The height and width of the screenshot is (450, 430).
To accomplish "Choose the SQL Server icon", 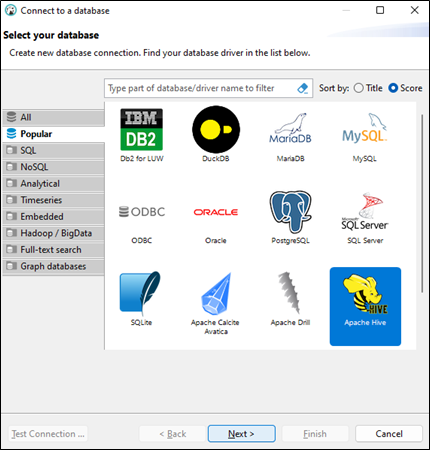I will pos(365,211).
